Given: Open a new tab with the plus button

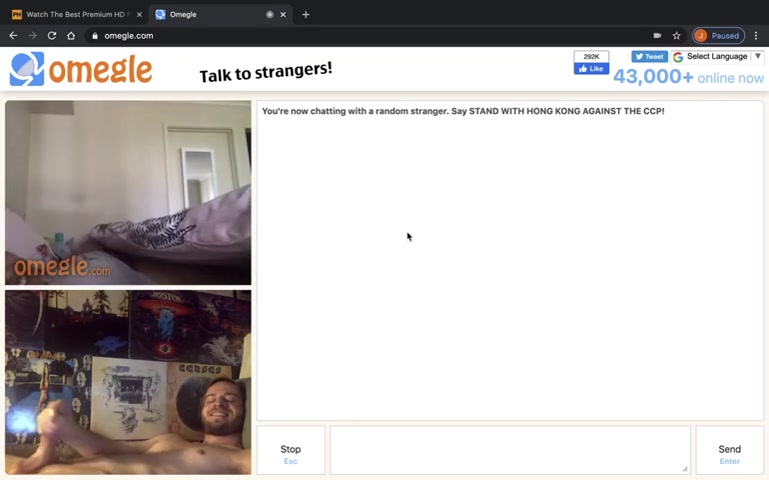Looking at the screenshot, I should [x=306, y=15].
